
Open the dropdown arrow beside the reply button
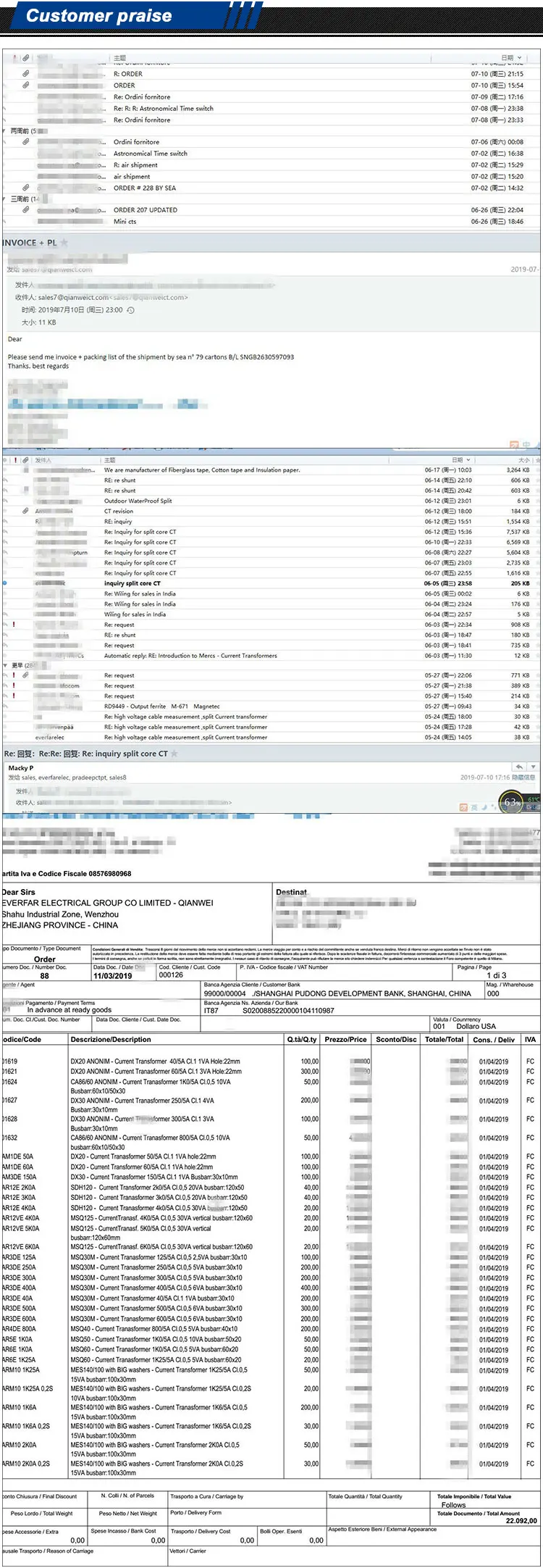pos(534,767)
